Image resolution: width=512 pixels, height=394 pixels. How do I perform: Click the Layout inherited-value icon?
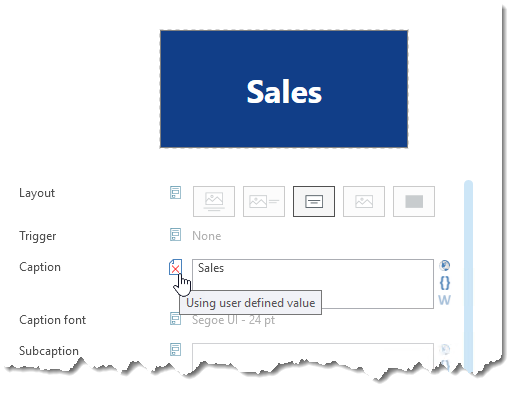tap(175, 192)
